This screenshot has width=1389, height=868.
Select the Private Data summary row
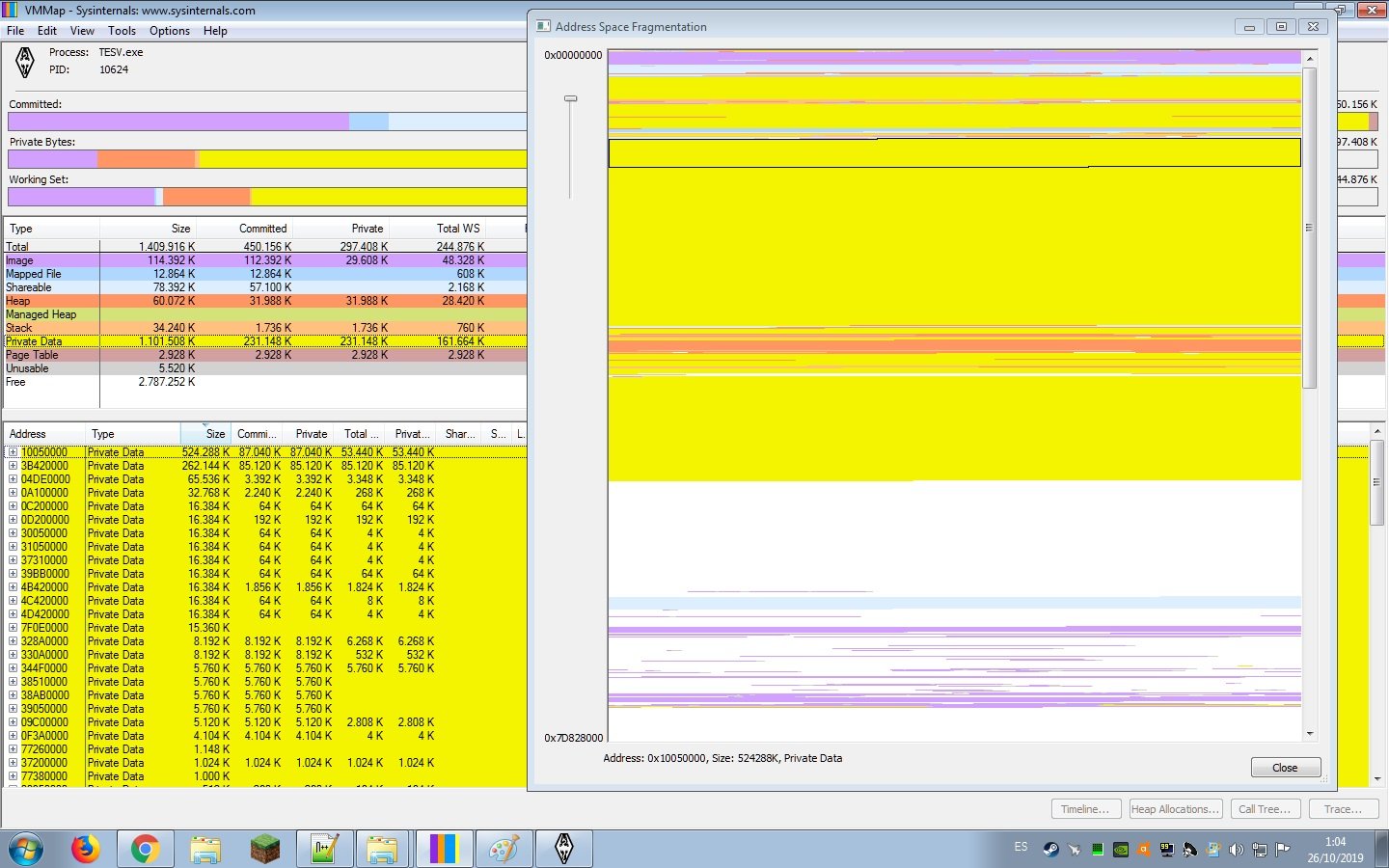click(265, 341)
